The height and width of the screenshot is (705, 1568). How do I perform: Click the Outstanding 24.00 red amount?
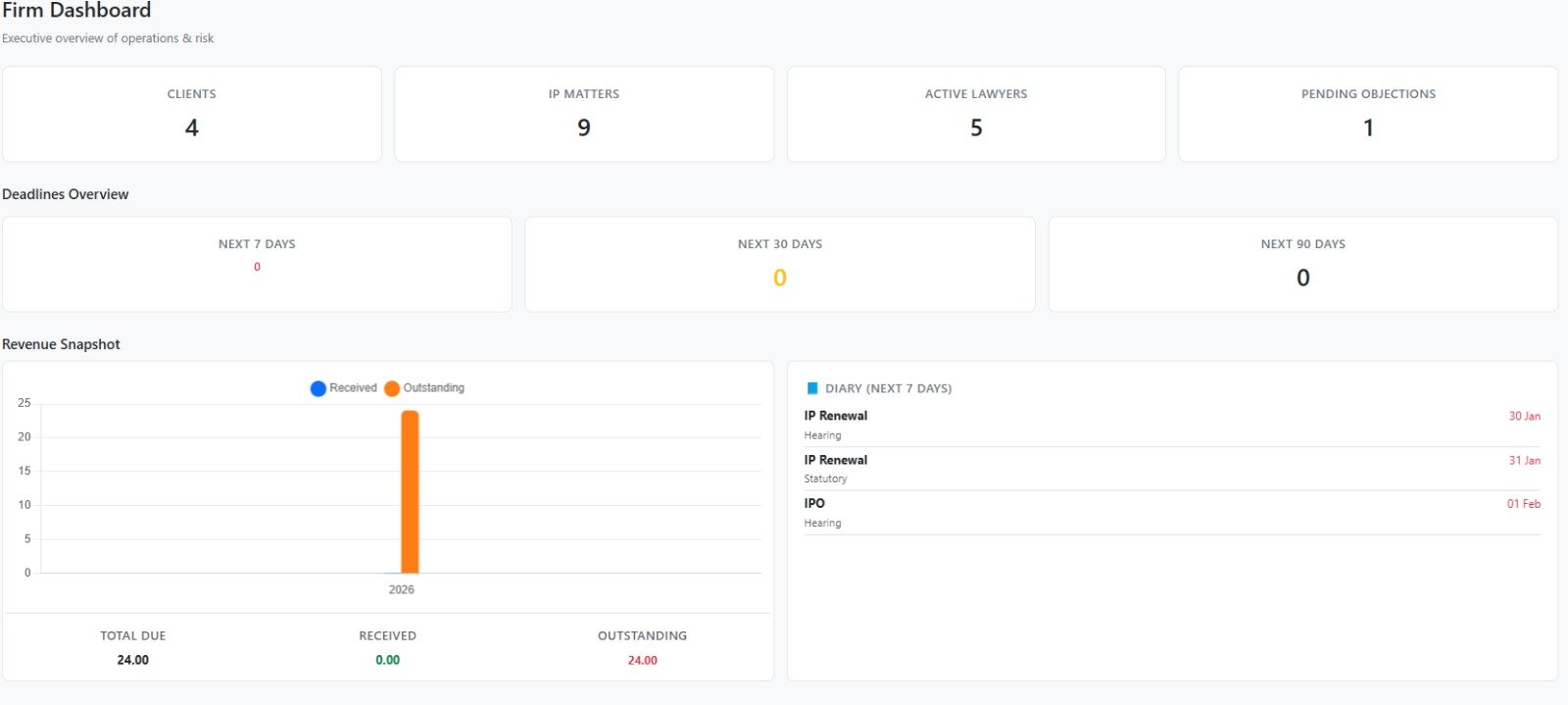point(643,660)
